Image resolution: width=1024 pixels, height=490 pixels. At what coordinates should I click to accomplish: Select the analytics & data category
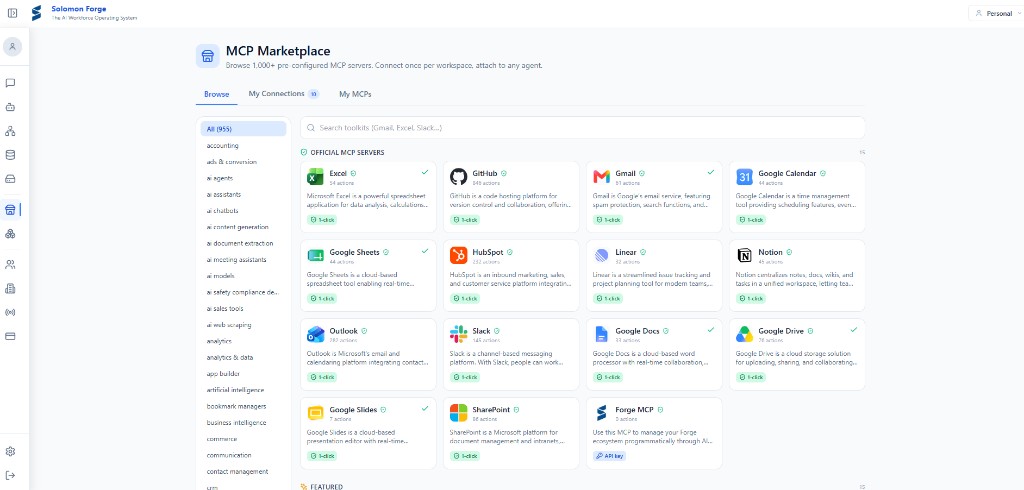(x=243, y=357)
